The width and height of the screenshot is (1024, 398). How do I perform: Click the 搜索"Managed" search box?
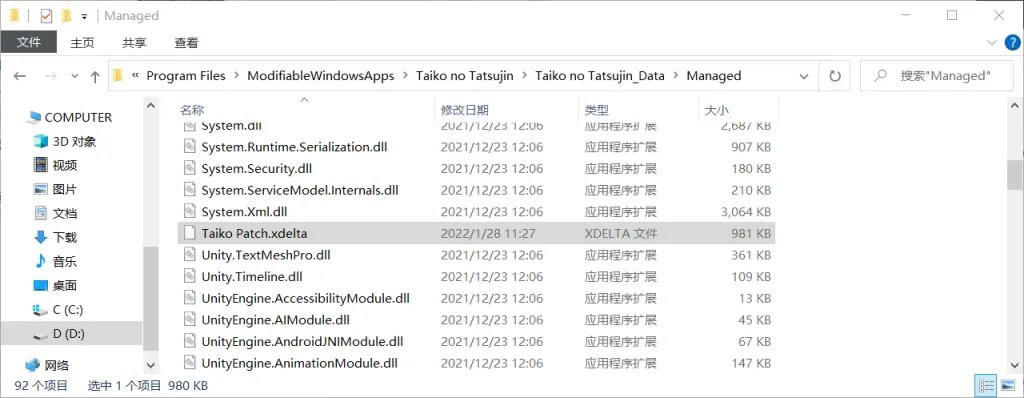[x=936, y=76]
